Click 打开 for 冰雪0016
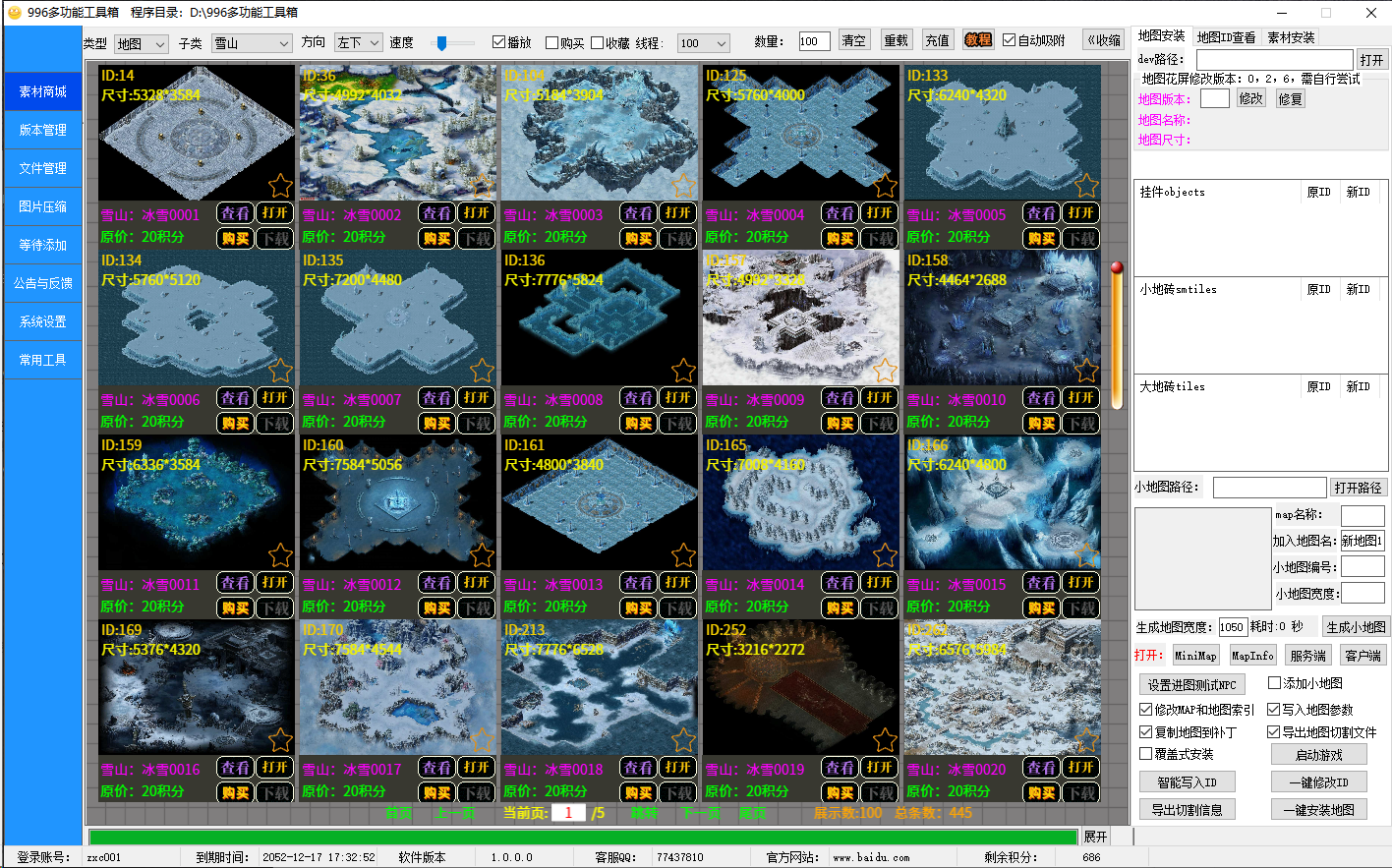Screen dimensions: 1392x868 click(x=275, y=767)
